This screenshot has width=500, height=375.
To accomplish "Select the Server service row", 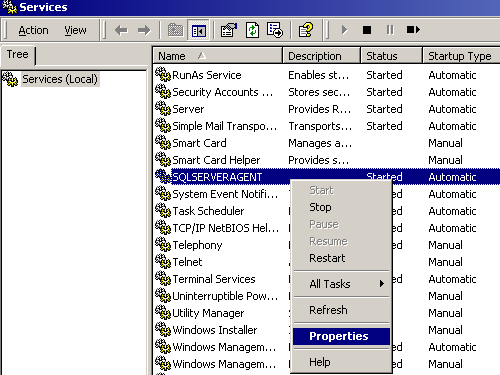I will tap(327, 109).
